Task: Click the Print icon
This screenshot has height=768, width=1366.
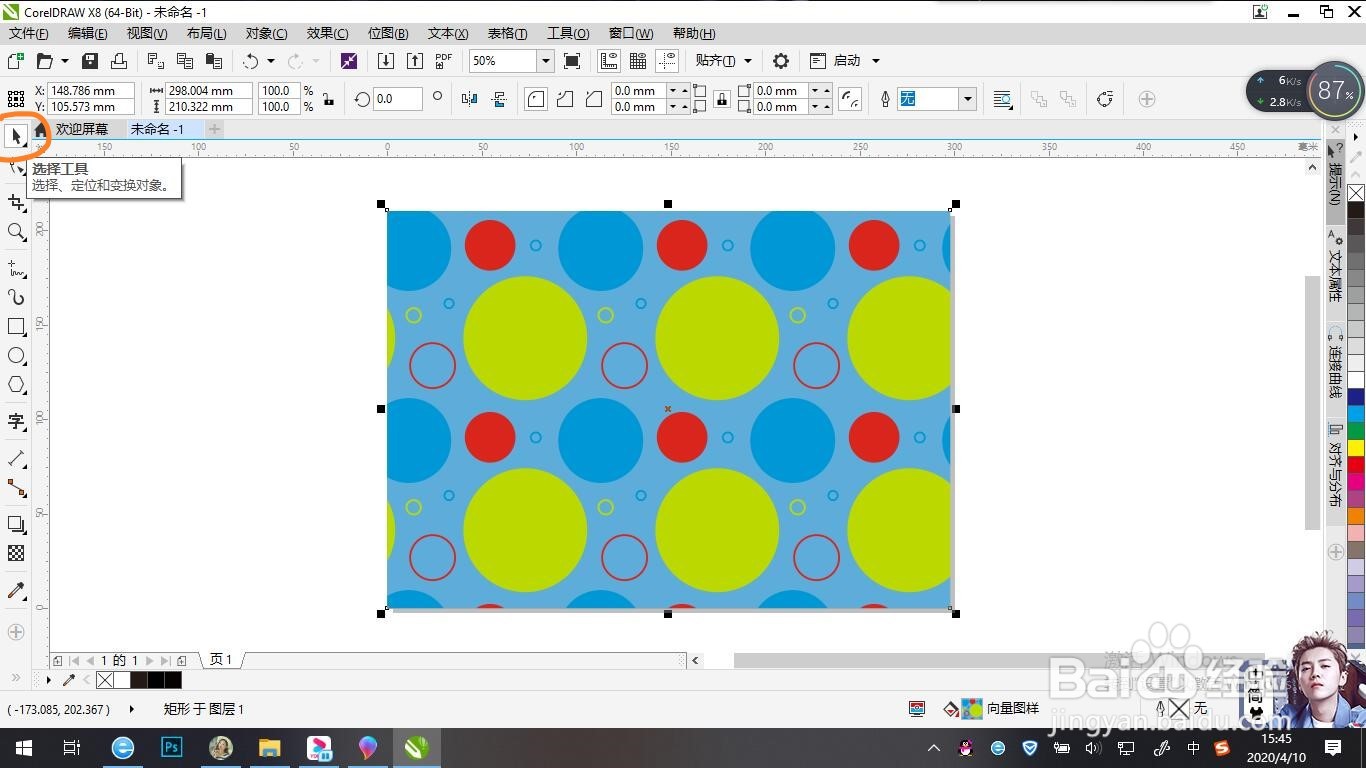Action: (x=119, y=61)
